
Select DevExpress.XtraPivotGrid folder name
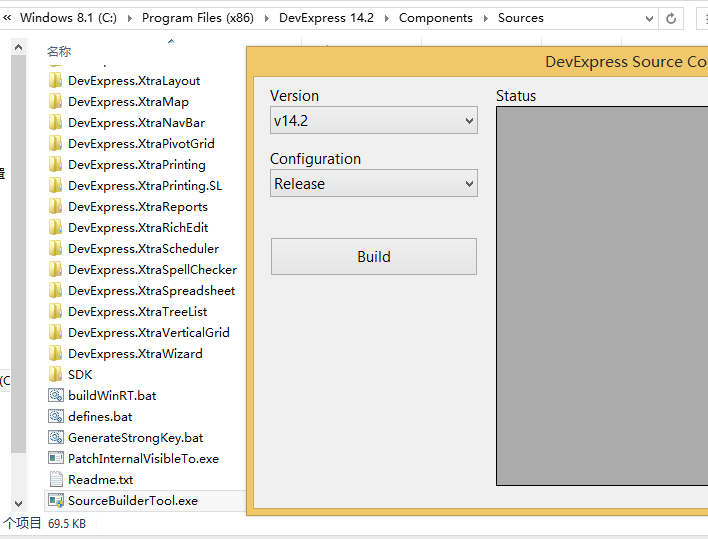click(141, 144)
